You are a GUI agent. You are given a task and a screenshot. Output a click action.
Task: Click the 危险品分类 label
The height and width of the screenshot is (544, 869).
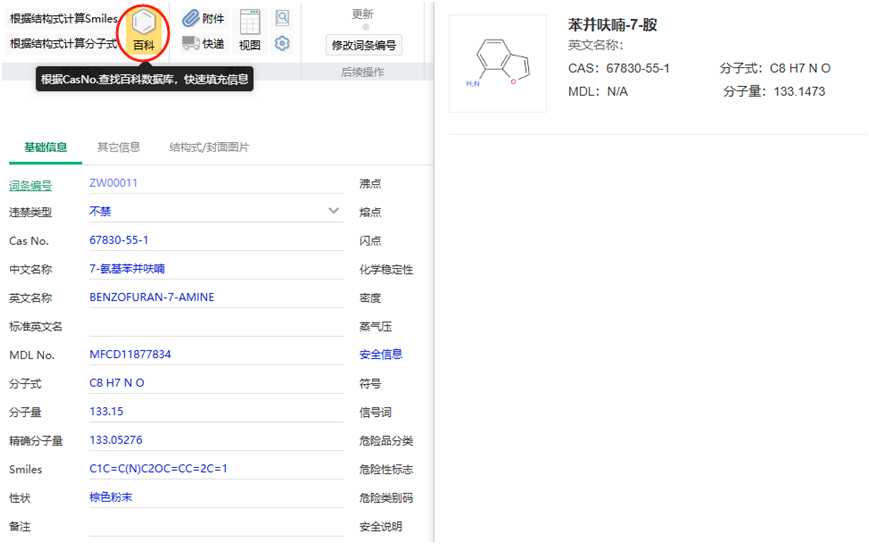(x=386, y=441)
